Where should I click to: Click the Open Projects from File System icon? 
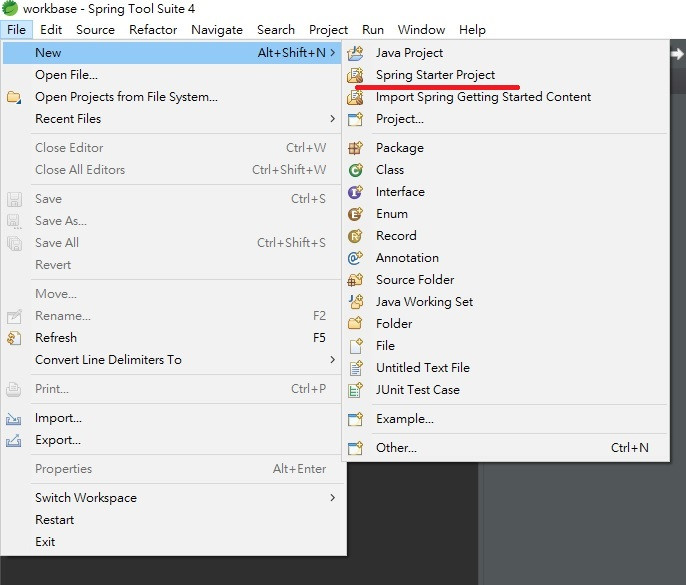pyautogui.click(x=14, y=97)
